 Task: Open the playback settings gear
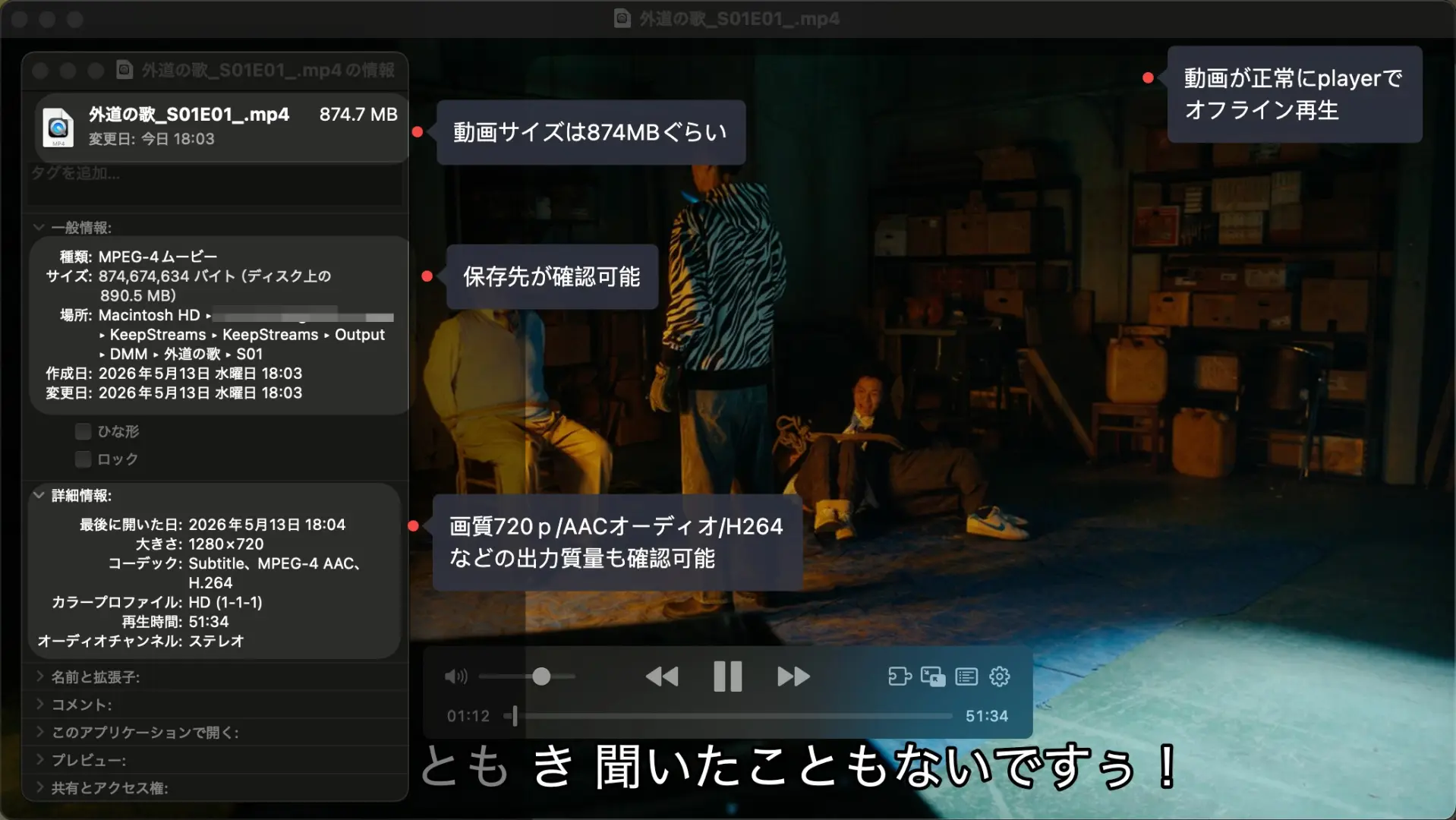1000,676
